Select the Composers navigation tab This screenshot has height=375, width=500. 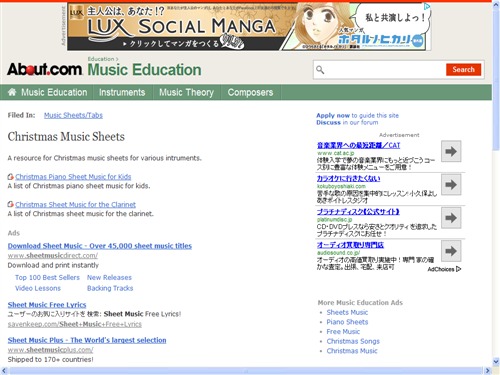click(x=250, y=92)
